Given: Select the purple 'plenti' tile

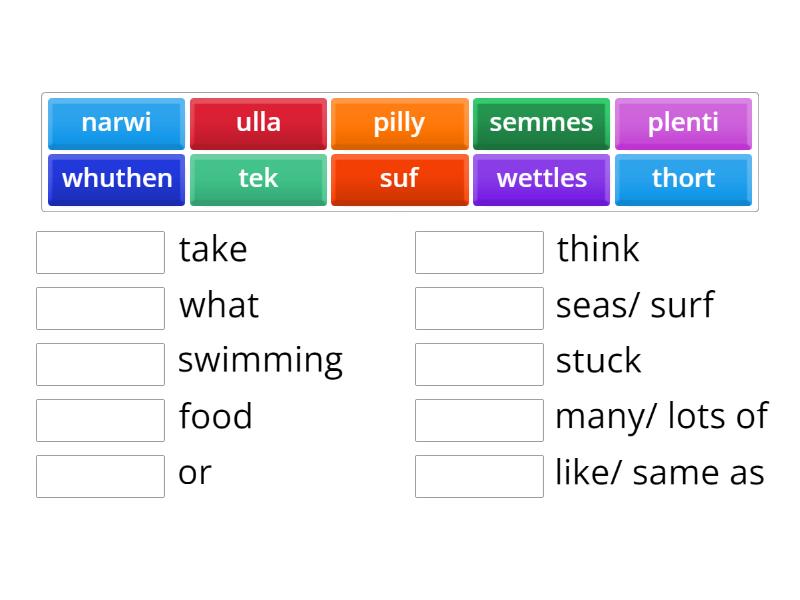Looking at the screenshot, I should tap(683, 123).
